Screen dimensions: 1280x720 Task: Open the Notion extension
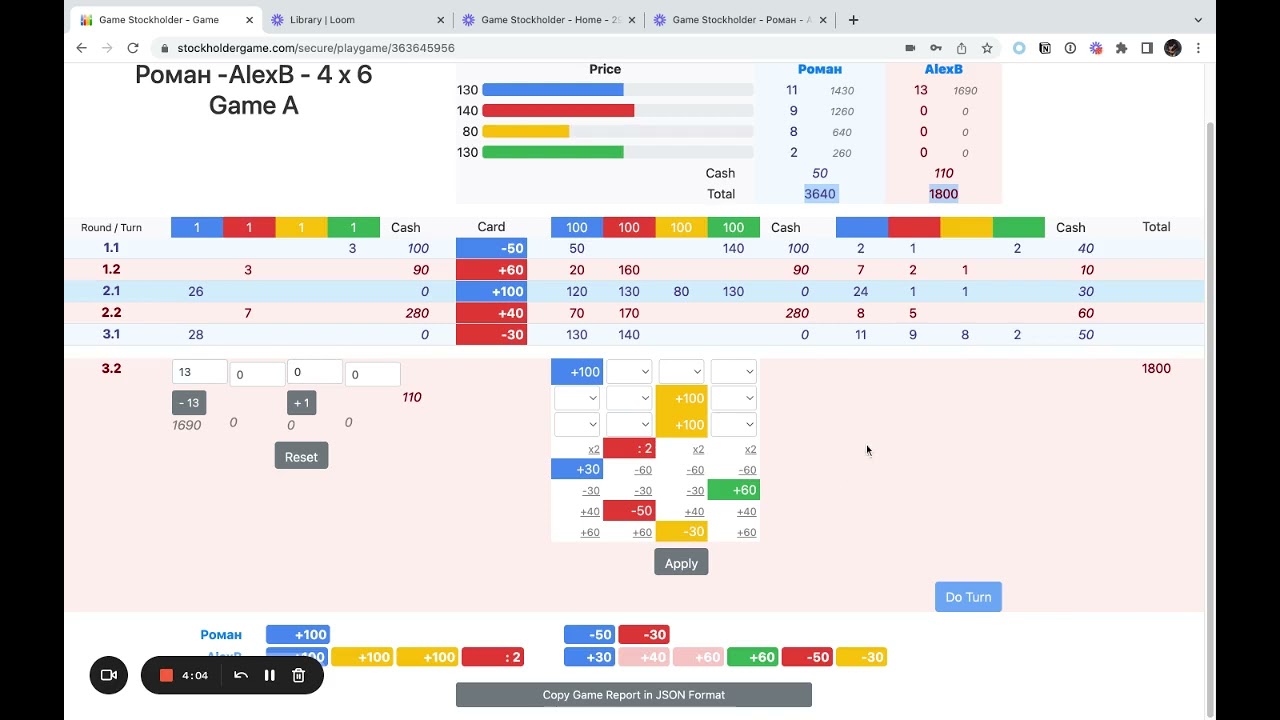point(1045,48)
